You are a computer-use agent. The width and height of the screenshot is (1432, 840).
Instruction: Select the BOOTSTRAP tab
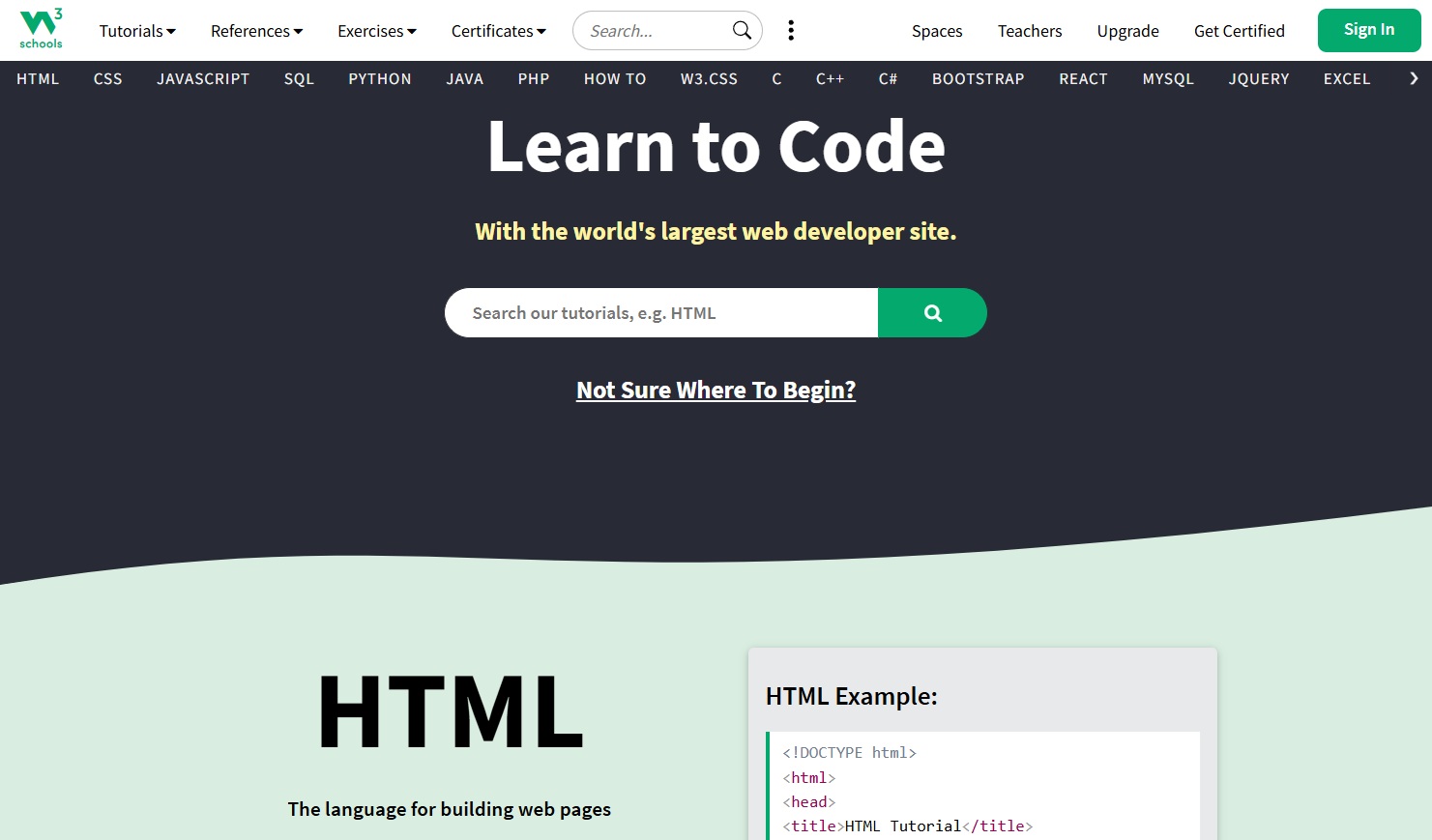pyautogui.click(x=978, y=78)
